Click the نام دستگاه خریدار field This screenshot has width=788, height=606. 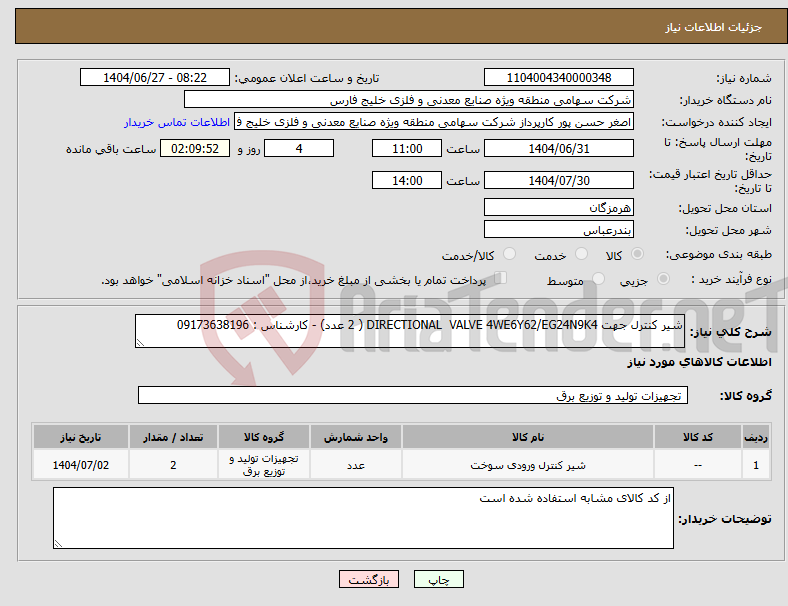point(409,99)
